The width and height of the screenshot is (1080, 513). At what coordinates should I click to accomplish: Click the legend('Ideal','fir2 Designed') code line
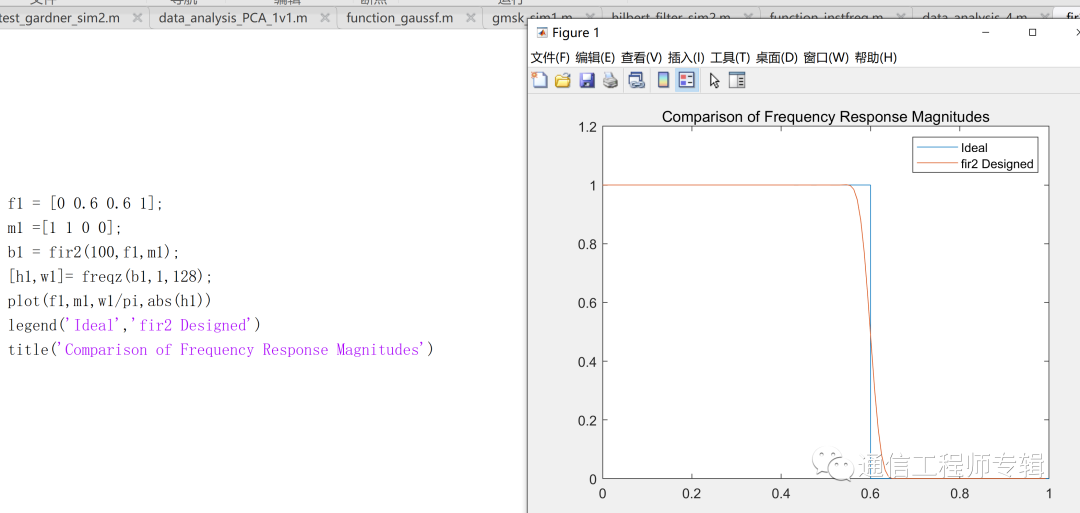tap(134, 324)
